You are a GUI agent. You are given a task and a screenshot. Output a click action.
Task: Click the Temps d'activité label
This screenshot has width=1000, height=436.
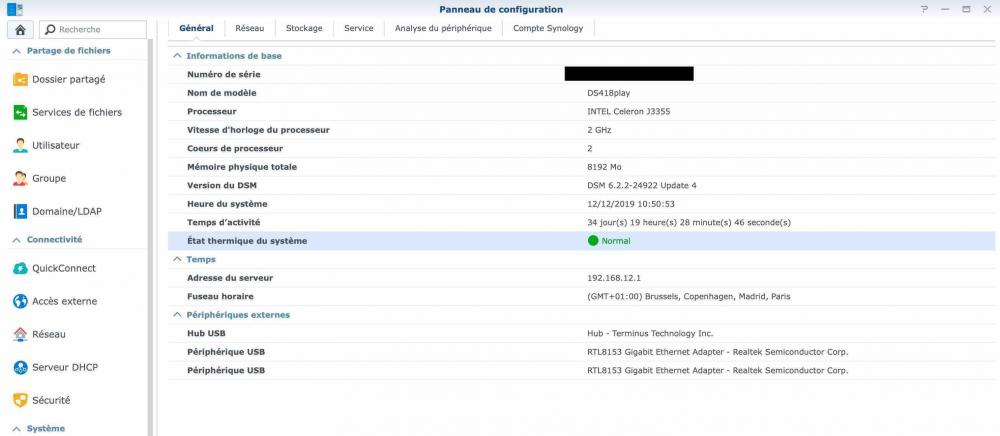pyautogui.click(x=224, y=222)
